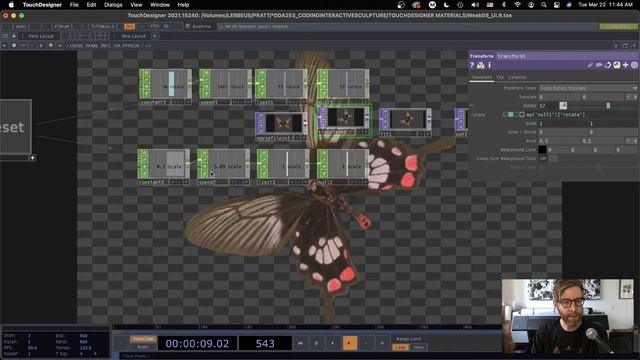Select the Transform parameter page tab
Image resolution: width=640 pixels, height=360 pixels.
(482, 77)
